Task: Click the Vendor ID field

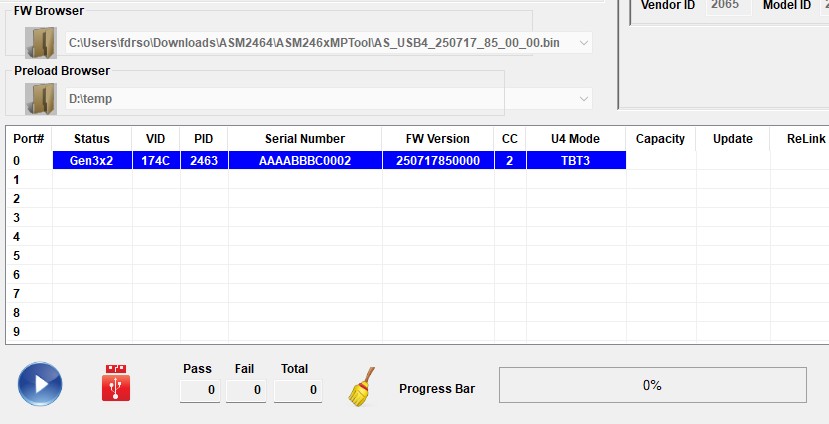Action: click(x=723, y=6)
